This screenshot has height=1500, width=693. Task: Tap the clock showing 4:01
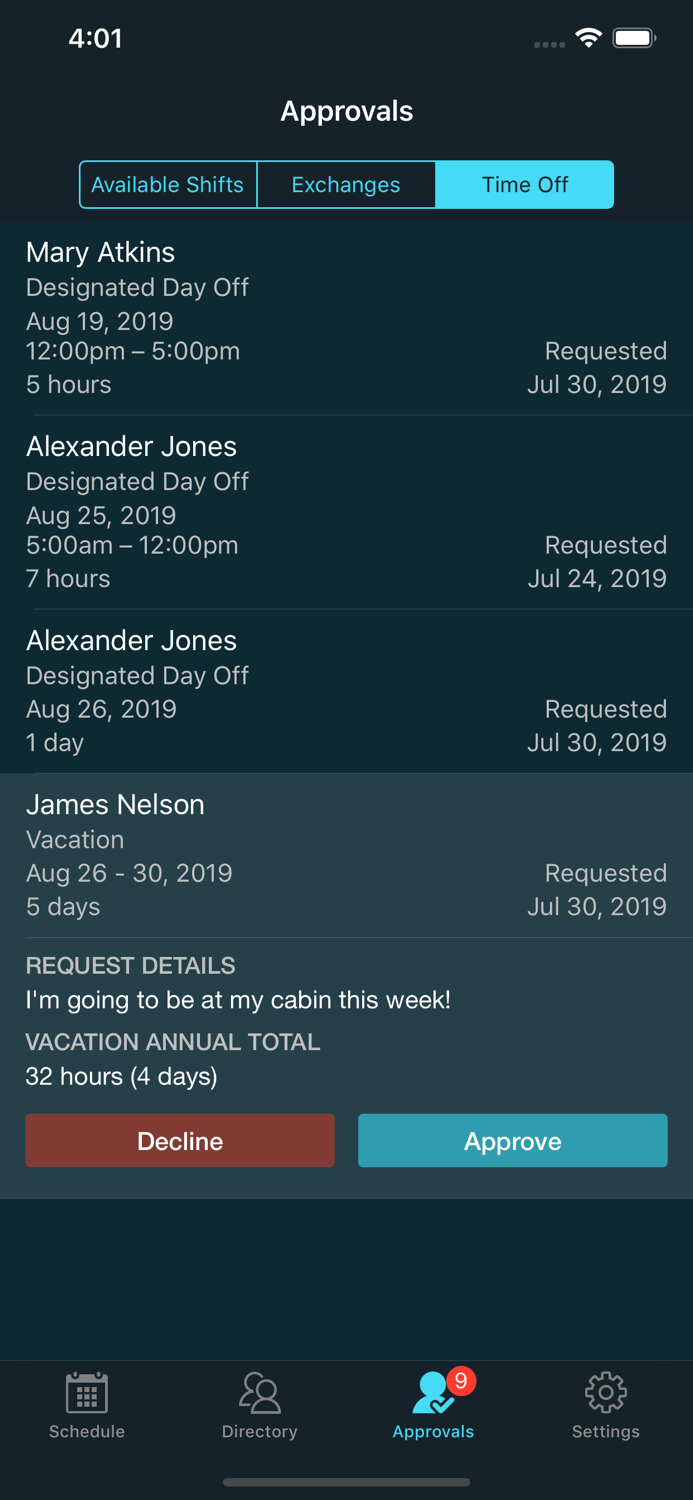[x=95, y=38]
